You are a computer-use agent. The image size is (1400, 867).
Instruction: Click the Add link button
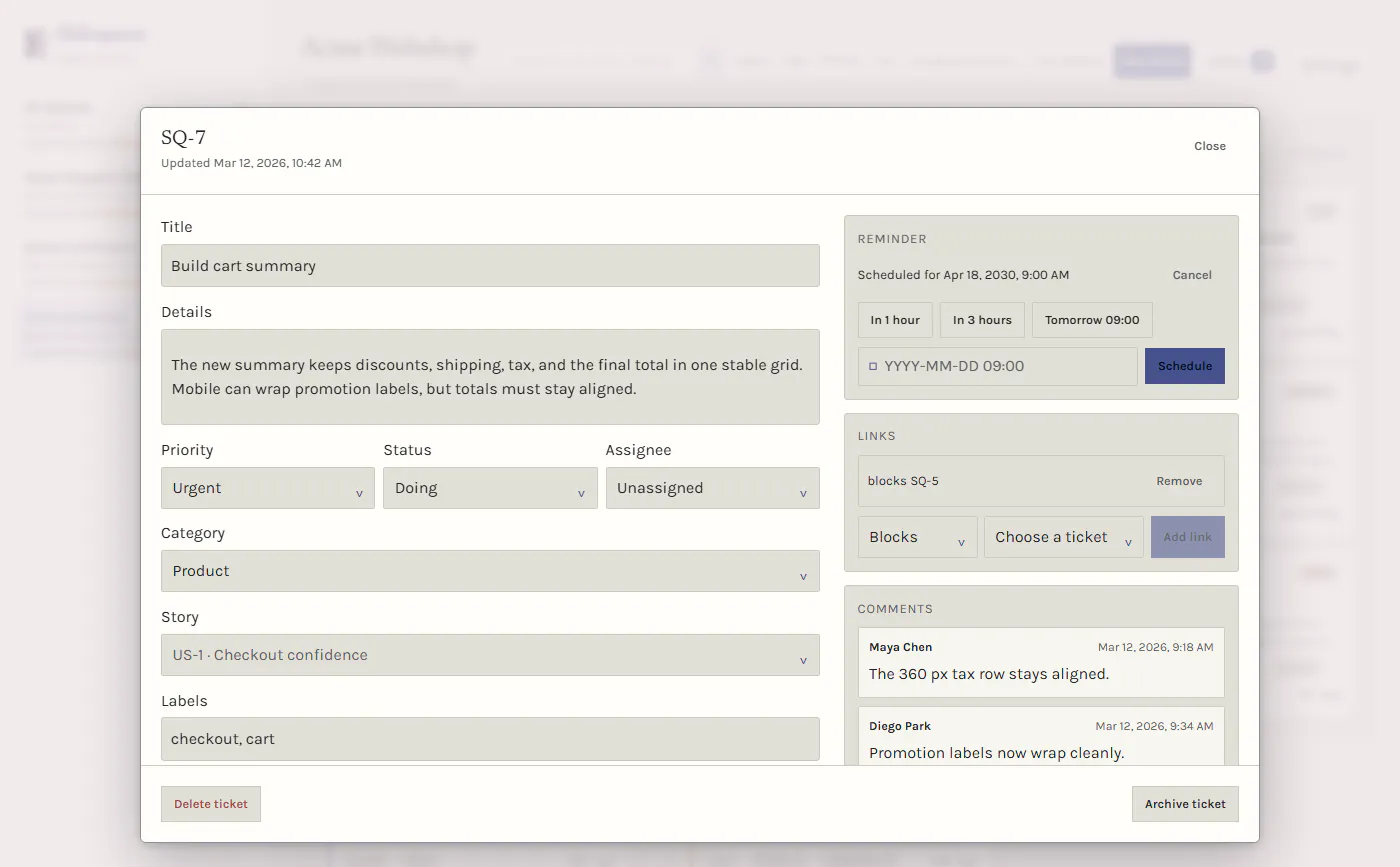click(1188, 537)
